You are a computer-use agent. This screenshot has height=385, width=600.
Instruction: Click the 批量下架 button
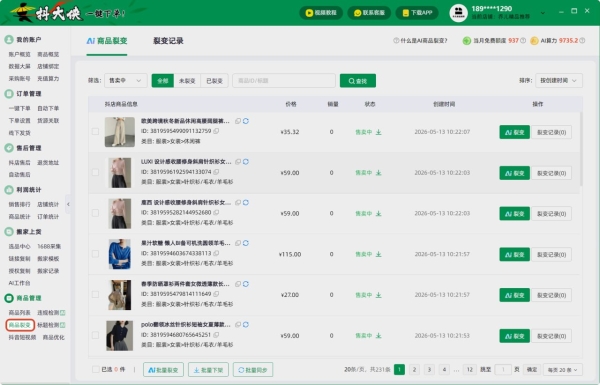coord(208,370)
